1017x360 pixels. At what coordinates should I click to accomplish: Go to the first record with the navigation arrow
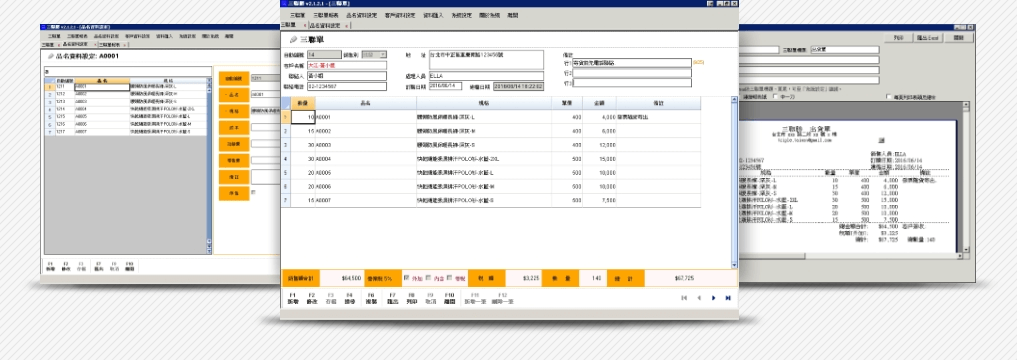click(x=684, y=298)
